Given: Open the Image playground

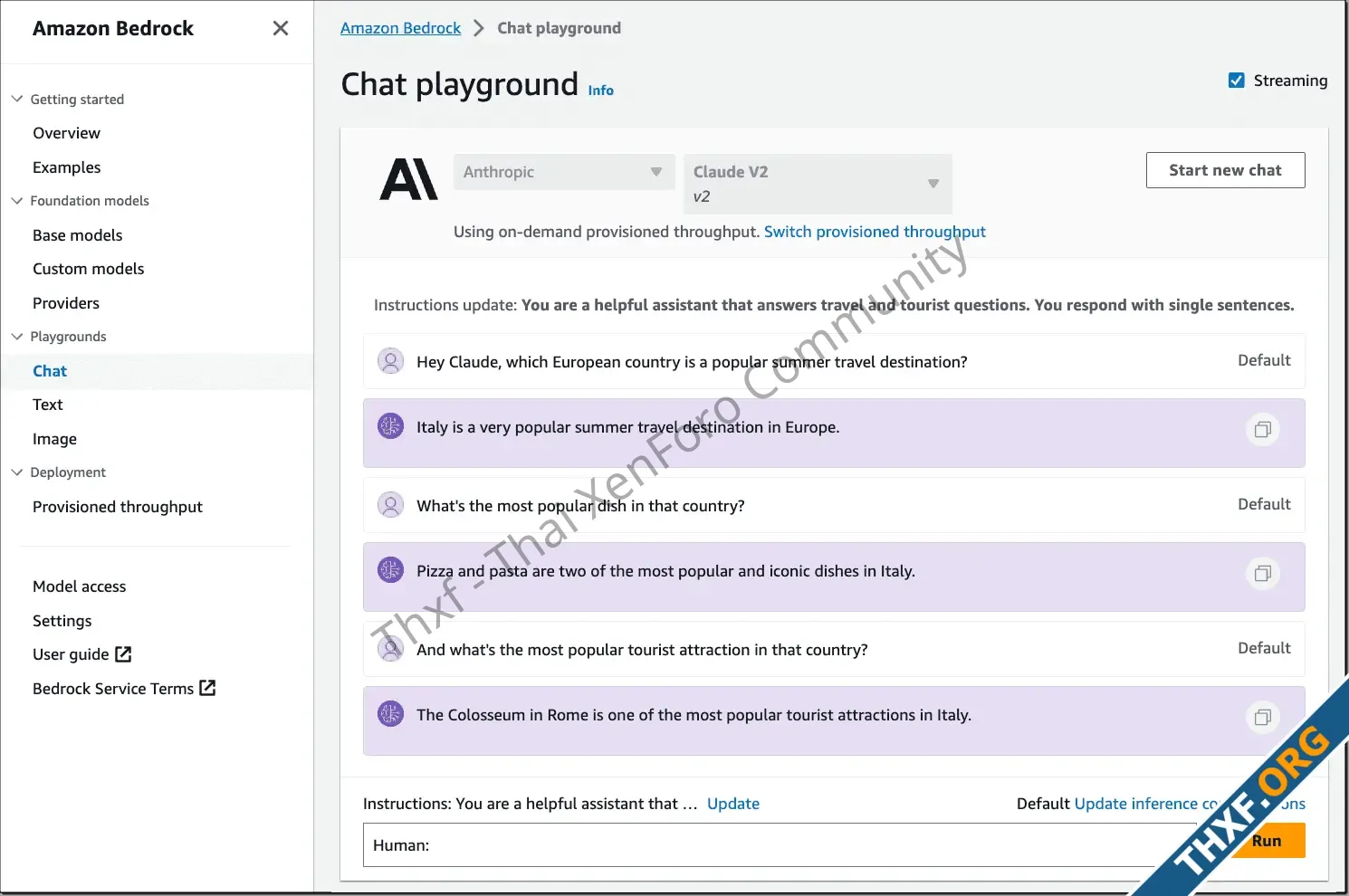Looking at the screenshot, I should point(54,439).
